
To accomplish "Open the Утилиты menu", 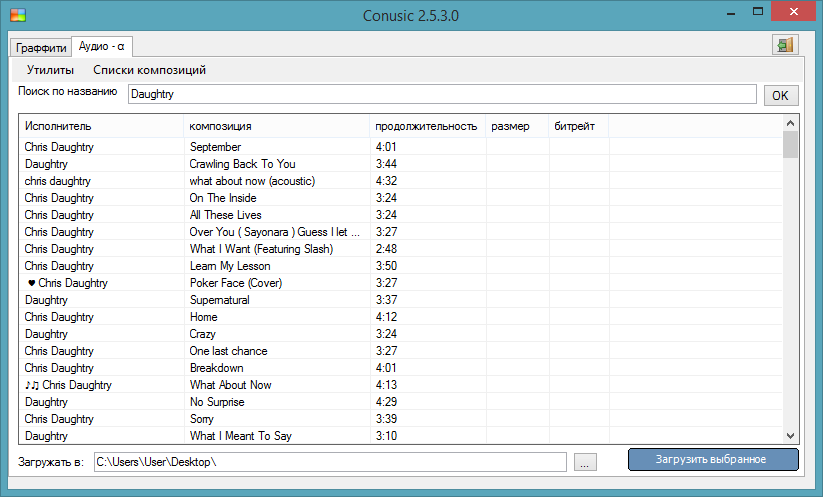I will [50, 70].
